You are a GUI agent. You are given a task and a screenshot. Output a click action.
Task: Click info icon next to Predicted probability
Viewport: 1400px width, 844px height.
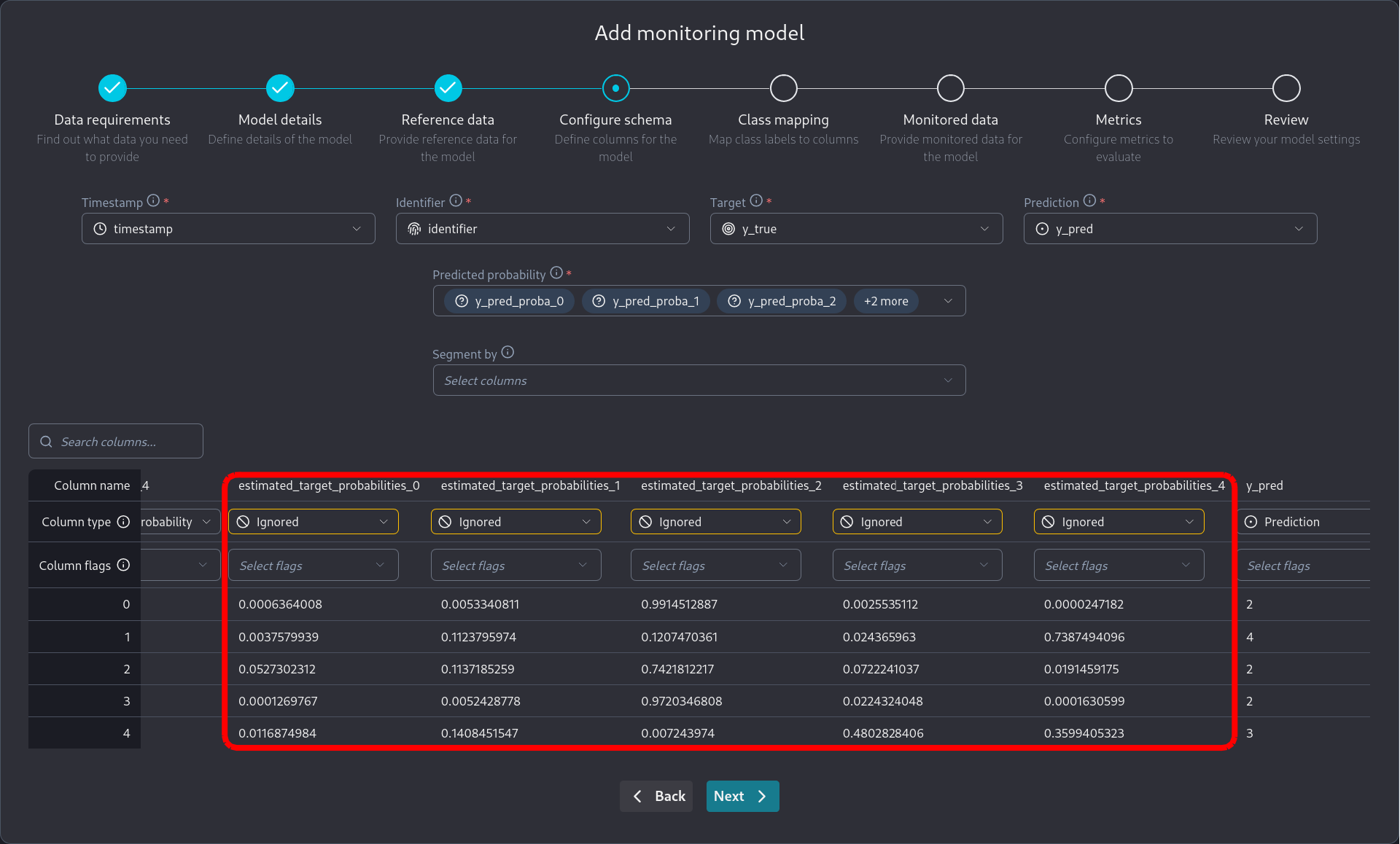pyautogui.click(x=556, y=273)
